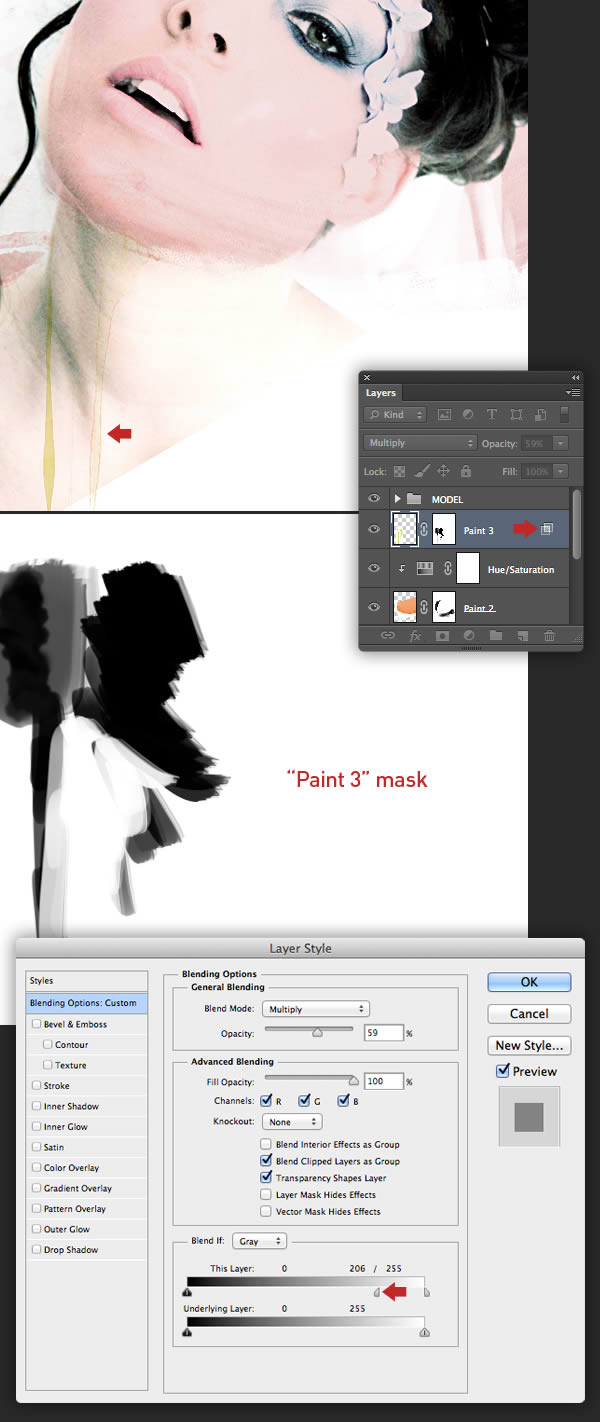Click the New Style... button

[x=529, y=1045]
